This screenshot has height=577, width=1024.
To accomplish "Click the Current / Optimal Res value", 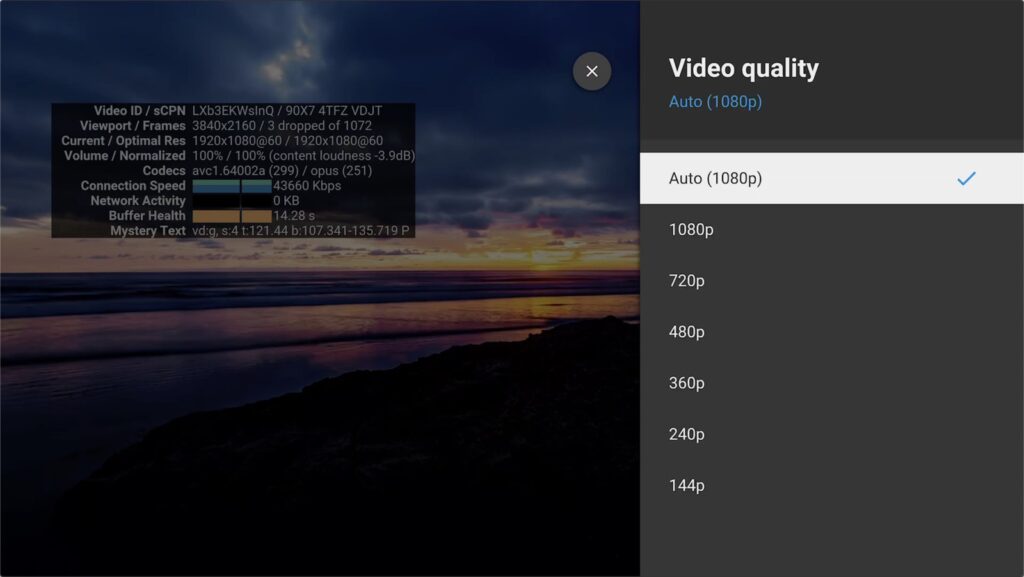I will click(x=287, y=141).
